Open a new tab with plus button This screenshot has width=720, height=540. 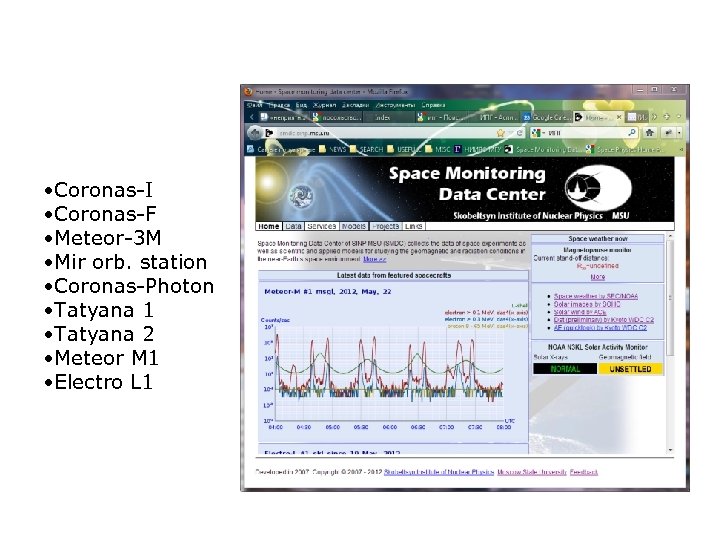[x=667, y=117]
